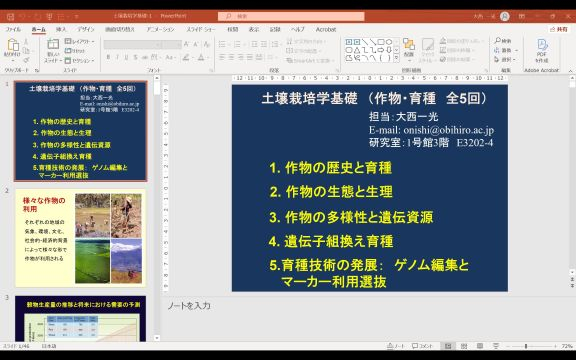Collapse the ribbon chevron

pos(570,71)
